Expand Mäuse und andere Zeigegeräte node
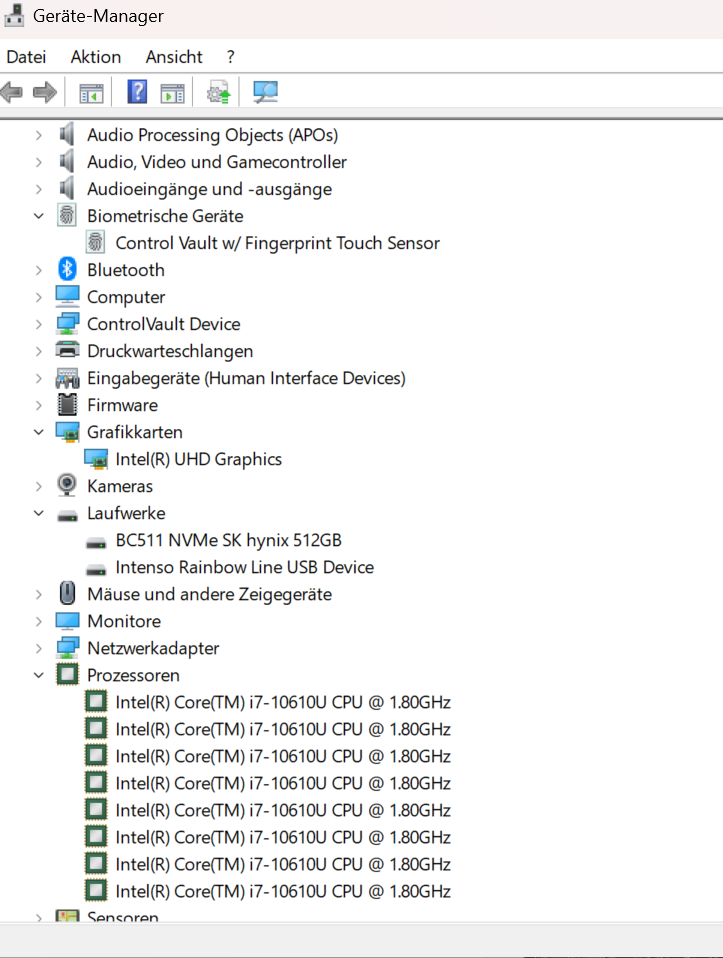Viewport: 723px width, 958px height. 39,594
